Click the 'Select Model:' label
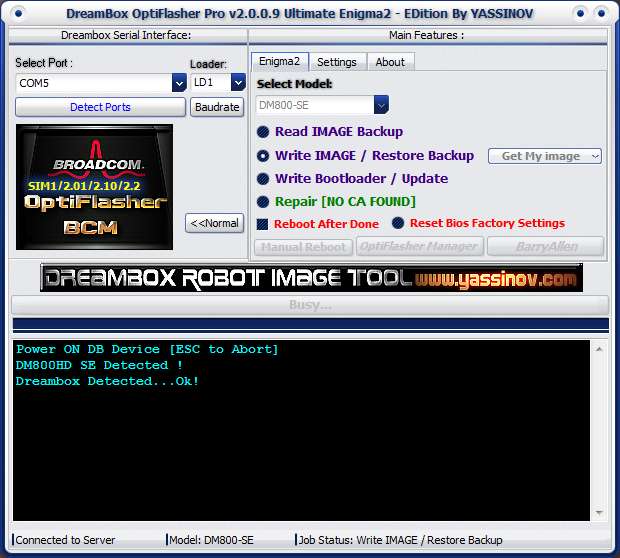The width and height of the screenshot is (620, 558). tap(295, 84)
